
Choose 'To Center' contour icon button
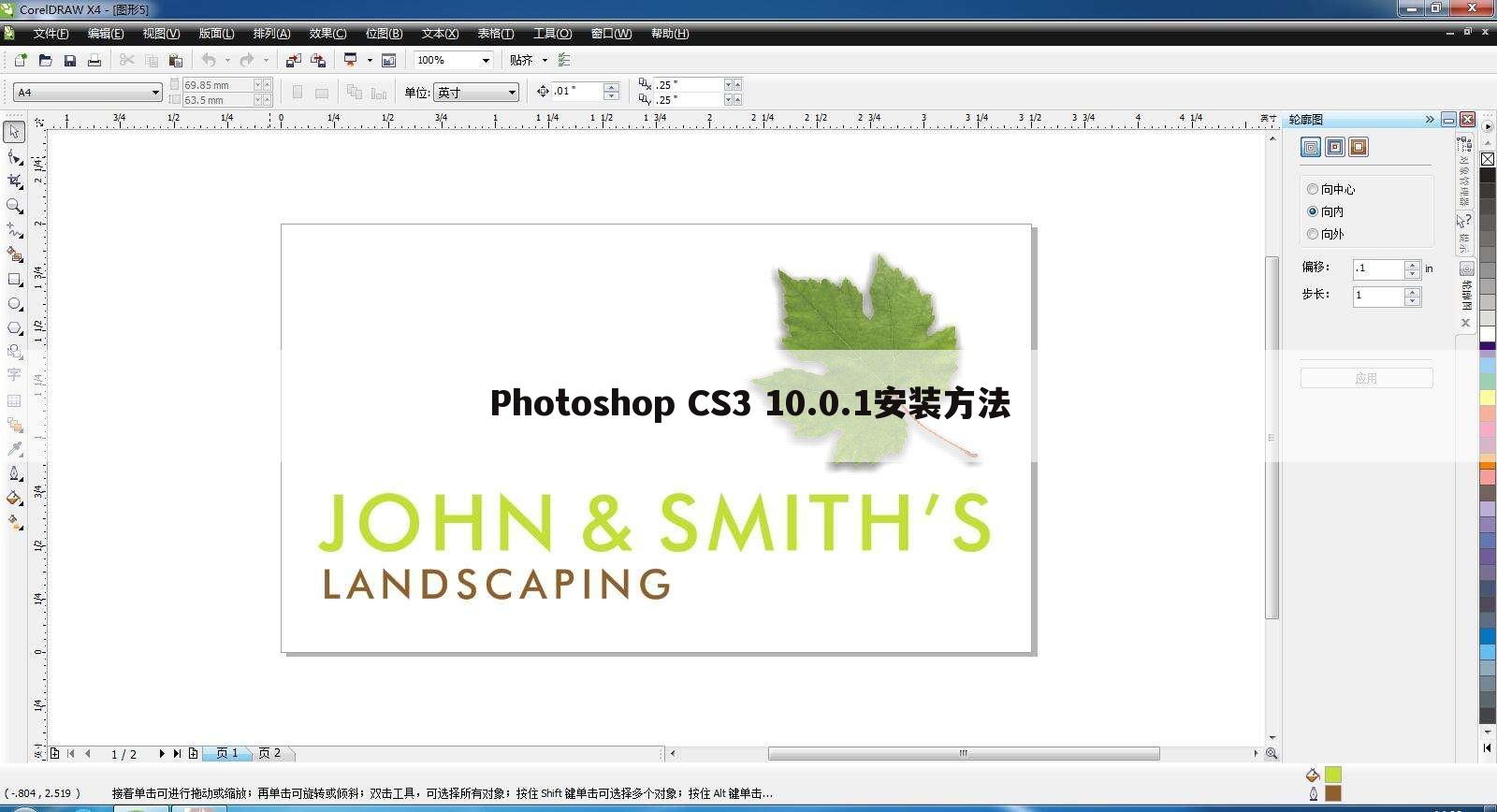coord(1311,147)
